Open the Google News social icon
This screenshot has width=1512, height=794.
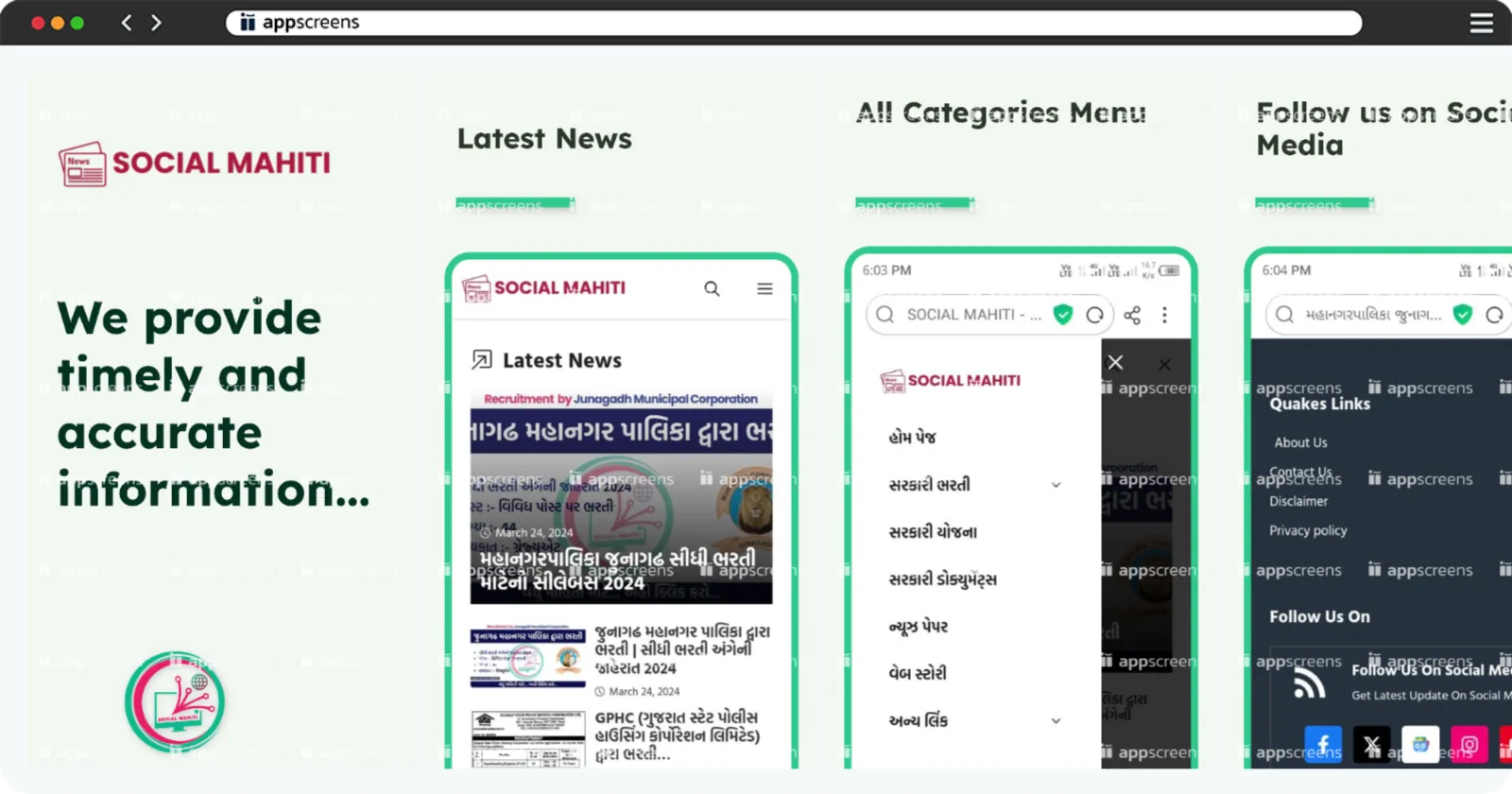tap(1420, 745)
